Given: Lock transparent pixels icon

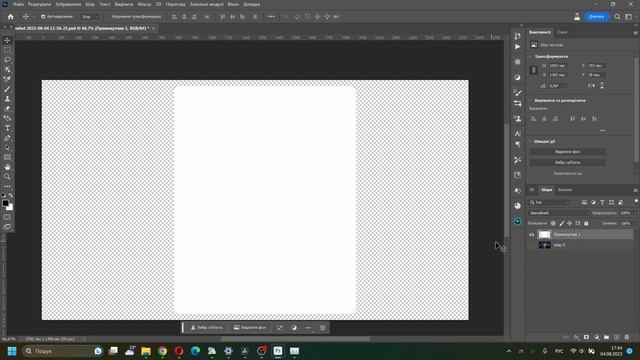Looking at the screenshot, I should (553, 223).
